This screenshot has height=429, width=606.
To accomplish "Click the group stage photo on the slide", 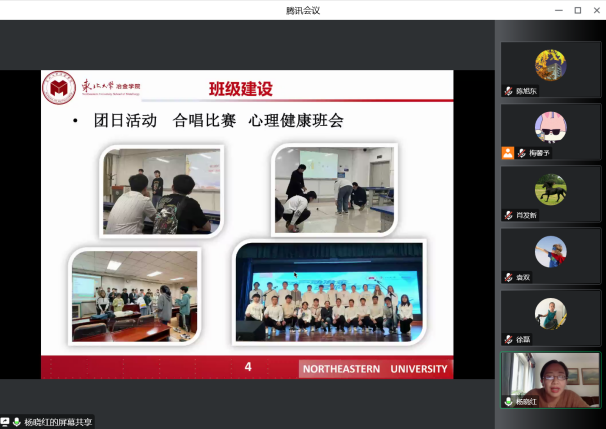I will (329, 292).
